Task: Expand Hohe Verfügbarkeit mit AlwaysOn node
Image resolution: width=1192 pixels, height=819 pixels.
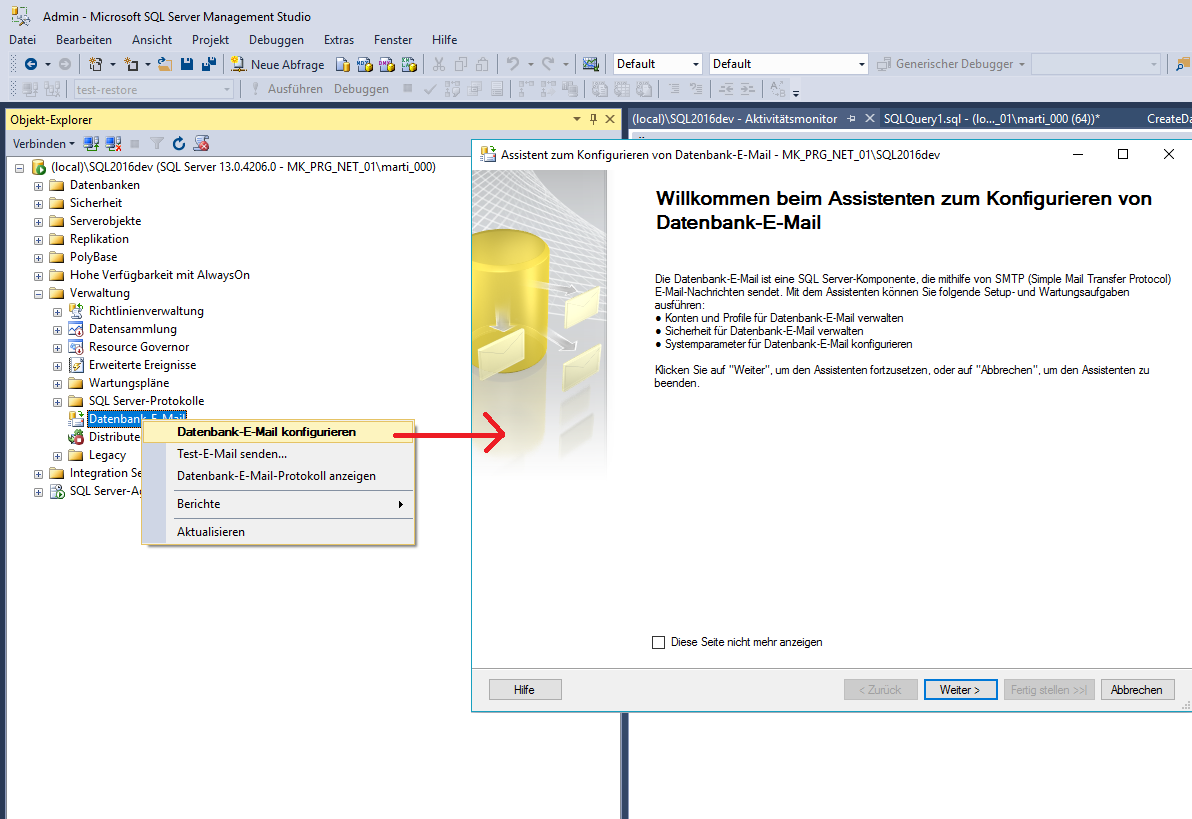Action: coord(38,276)
